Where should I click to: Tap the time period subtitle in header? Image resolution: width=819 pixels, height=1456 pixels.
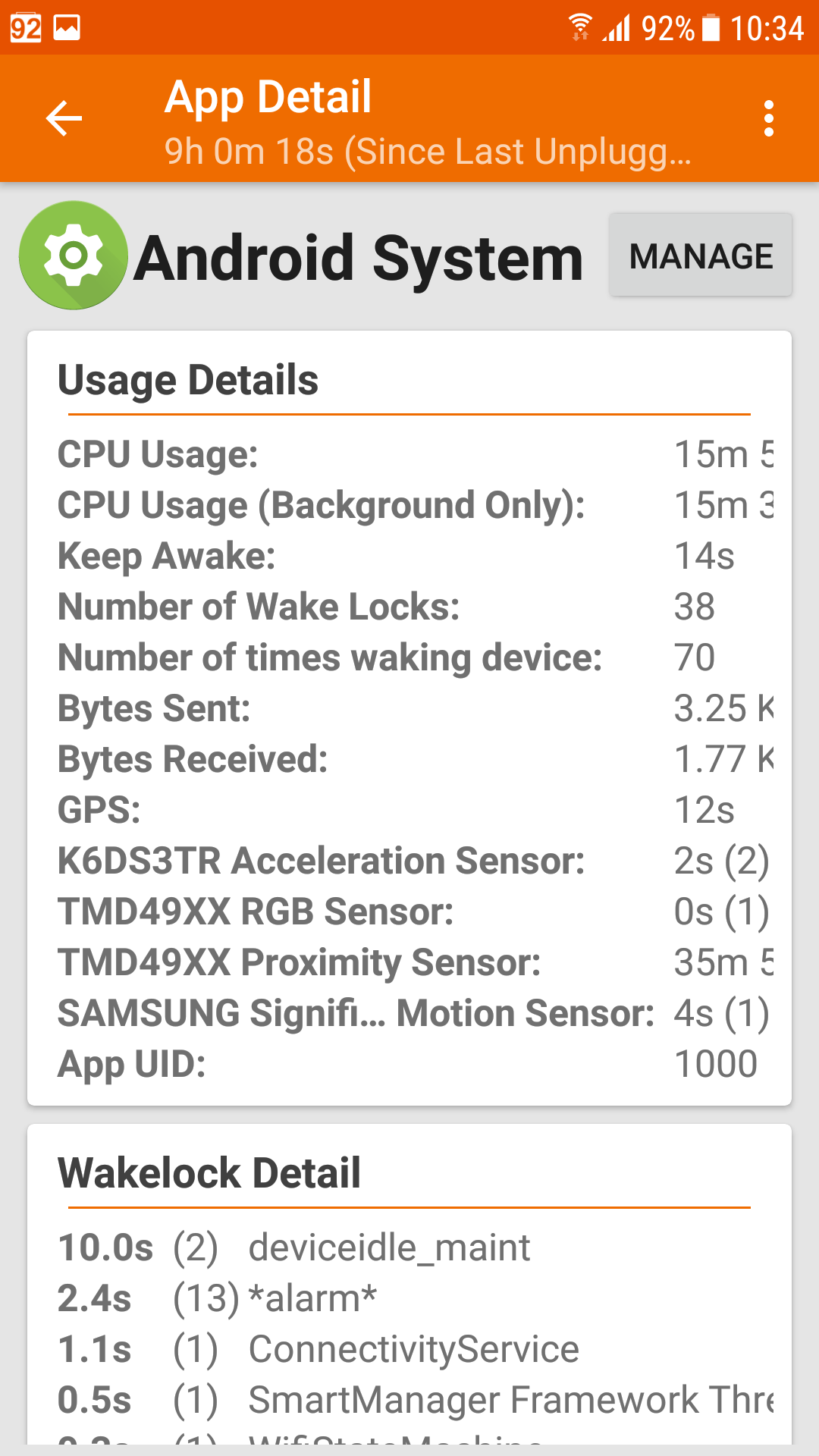point(427,152)
